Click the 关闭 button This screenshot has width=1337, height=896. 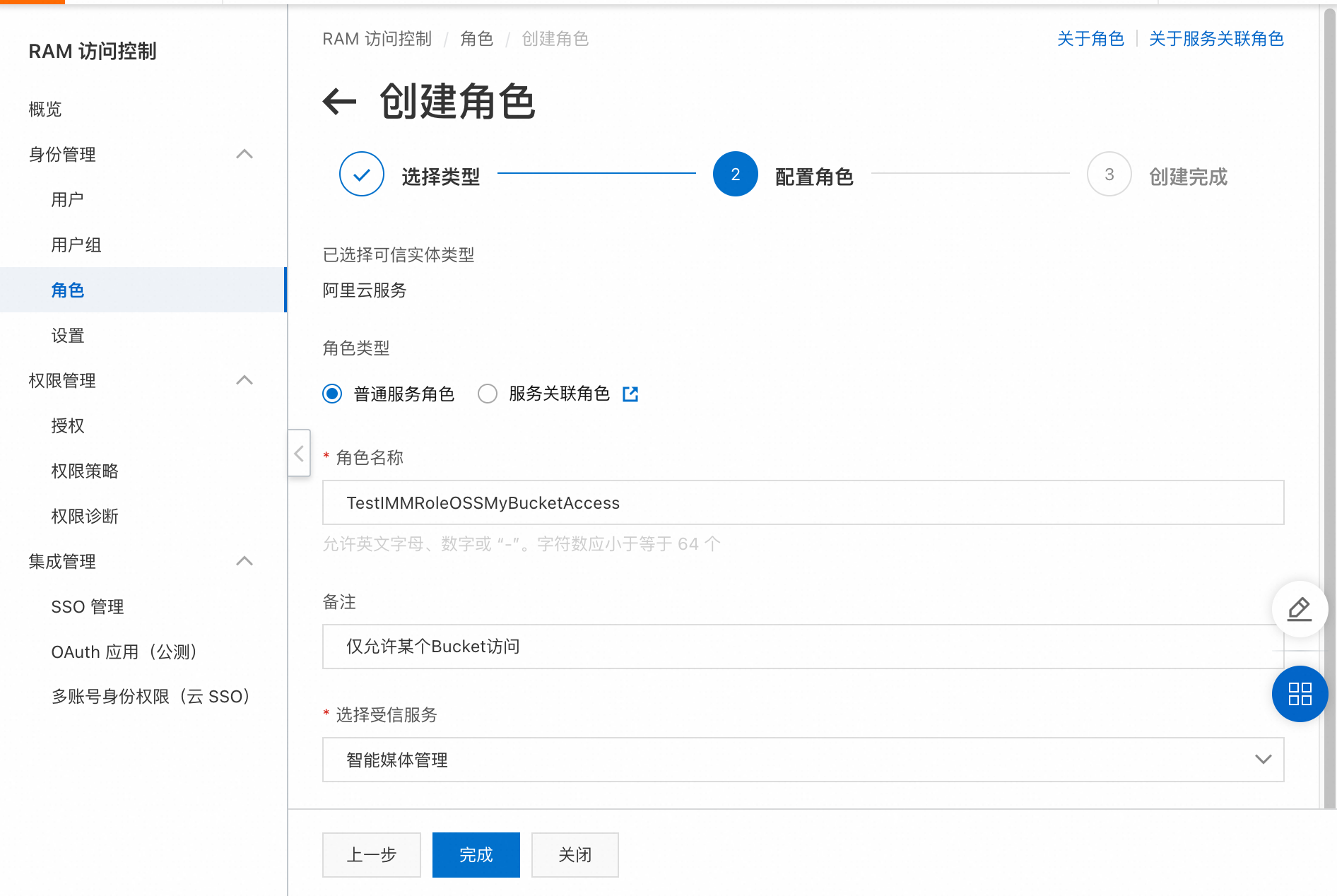coord(575,855)
